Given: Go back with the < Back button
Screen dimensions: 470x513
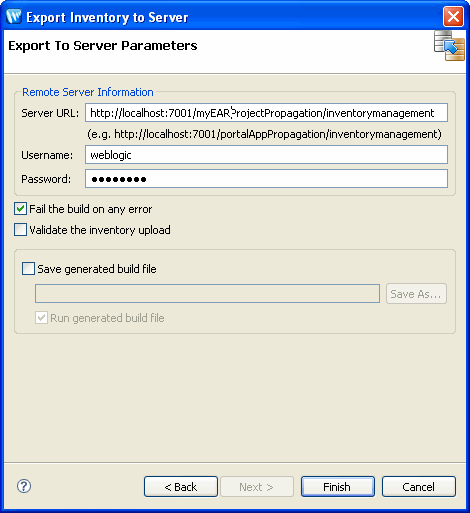Looking at the screenshot, I should coord(181,487).
